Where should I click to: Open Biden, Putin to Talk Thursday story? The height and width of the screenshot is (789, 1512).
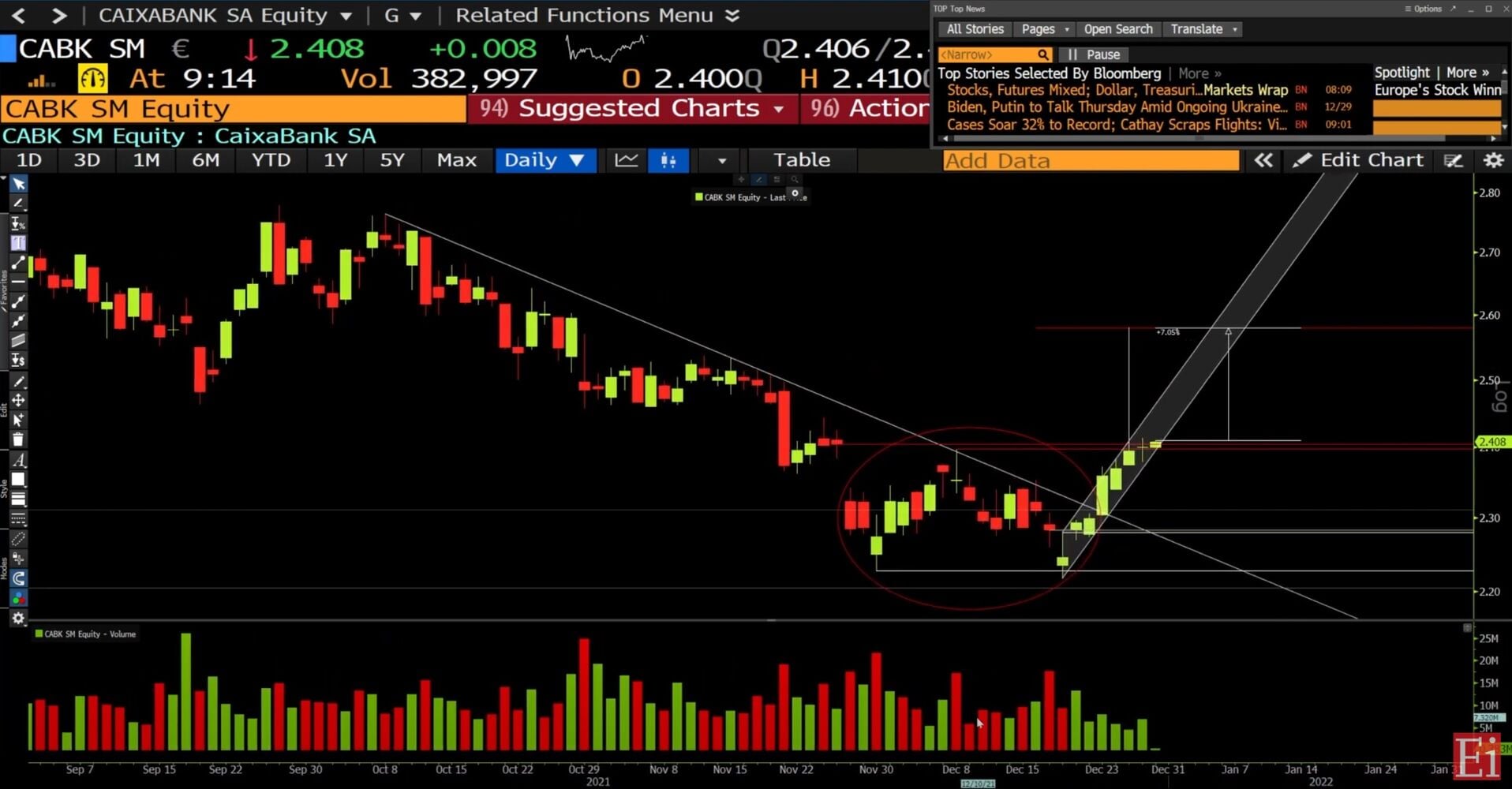[x=1117, y=107]
